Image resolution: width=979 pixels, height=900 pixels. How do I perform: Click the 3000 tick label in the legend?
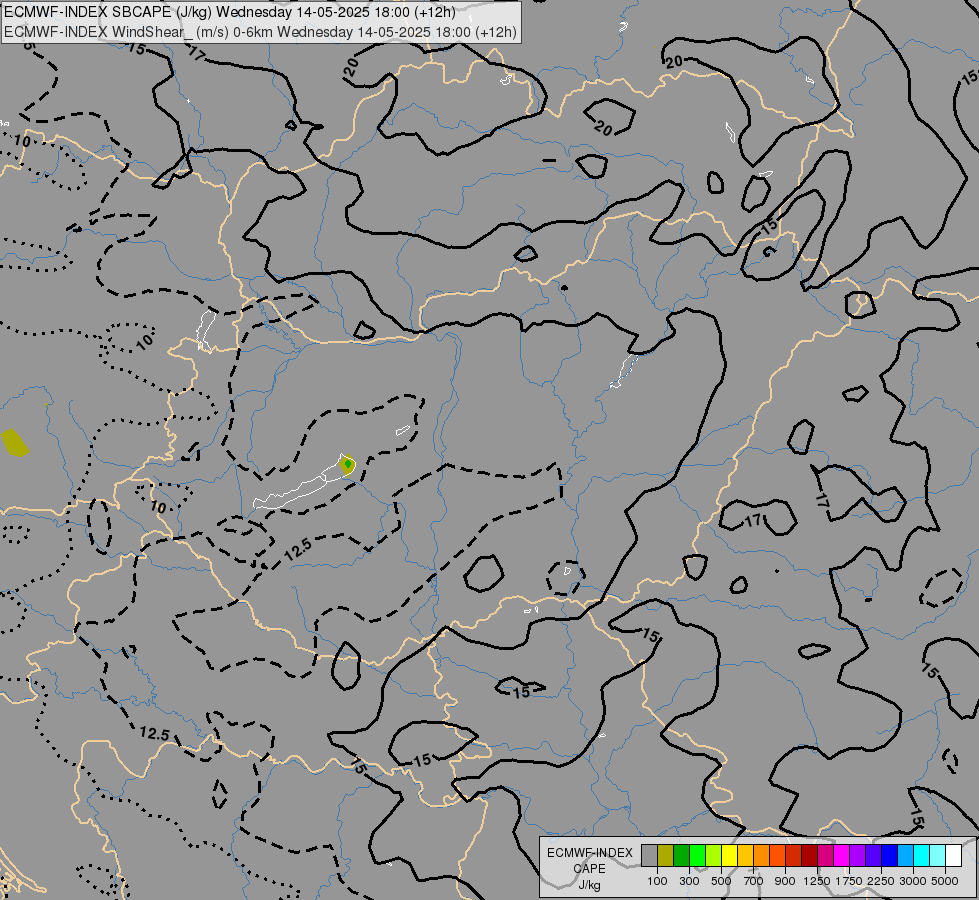click(x=913, y=881)
